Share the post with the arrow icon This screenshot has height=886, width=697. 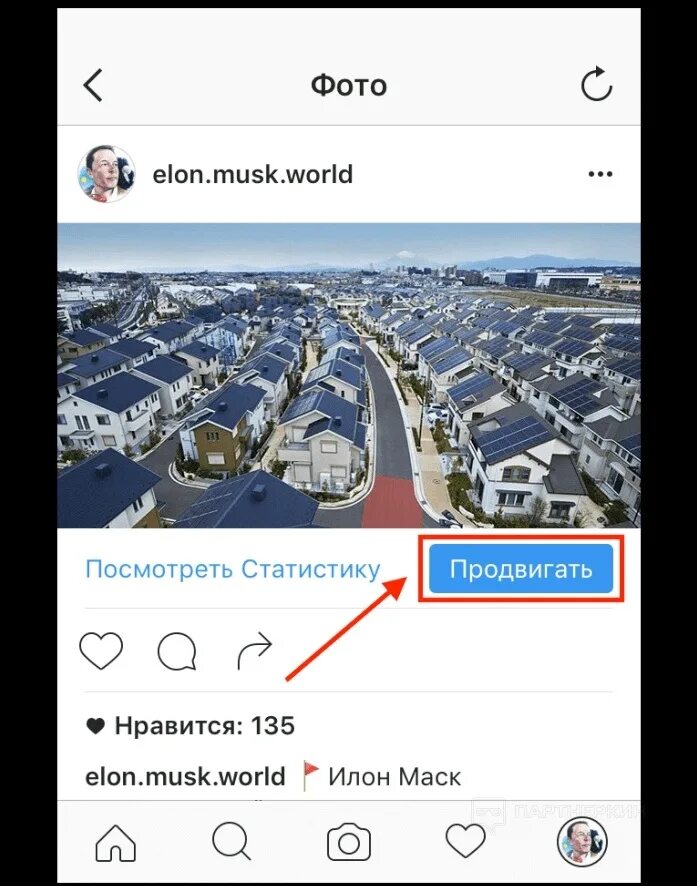254,651
